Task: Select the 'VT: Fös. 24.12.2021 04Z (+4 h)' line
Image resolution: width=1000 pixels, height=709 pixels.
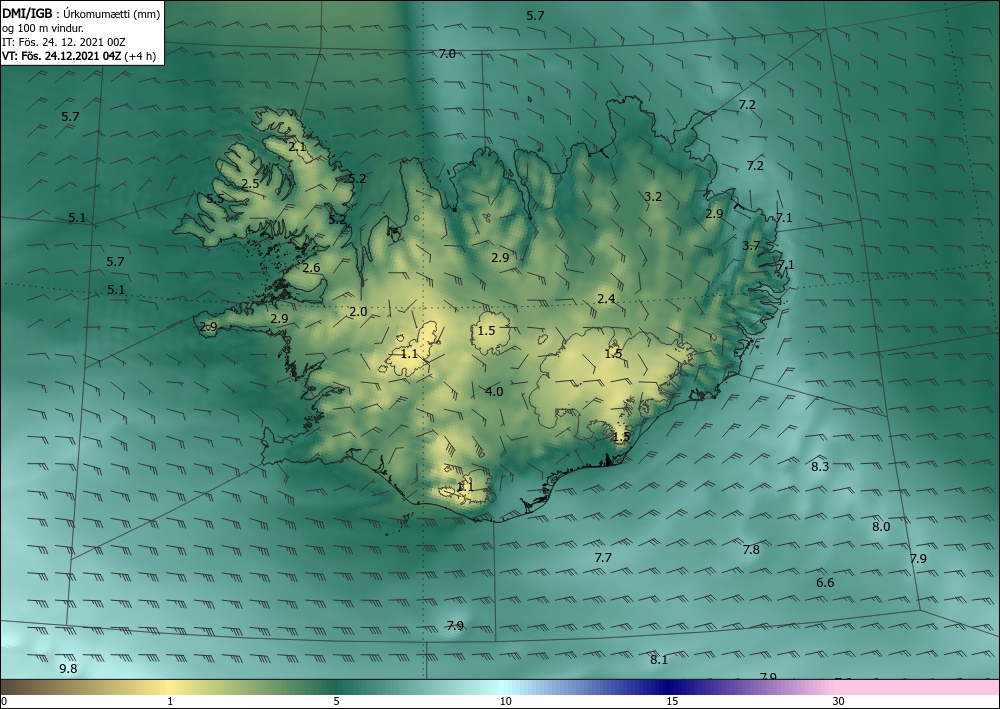Action: (78, 56)
